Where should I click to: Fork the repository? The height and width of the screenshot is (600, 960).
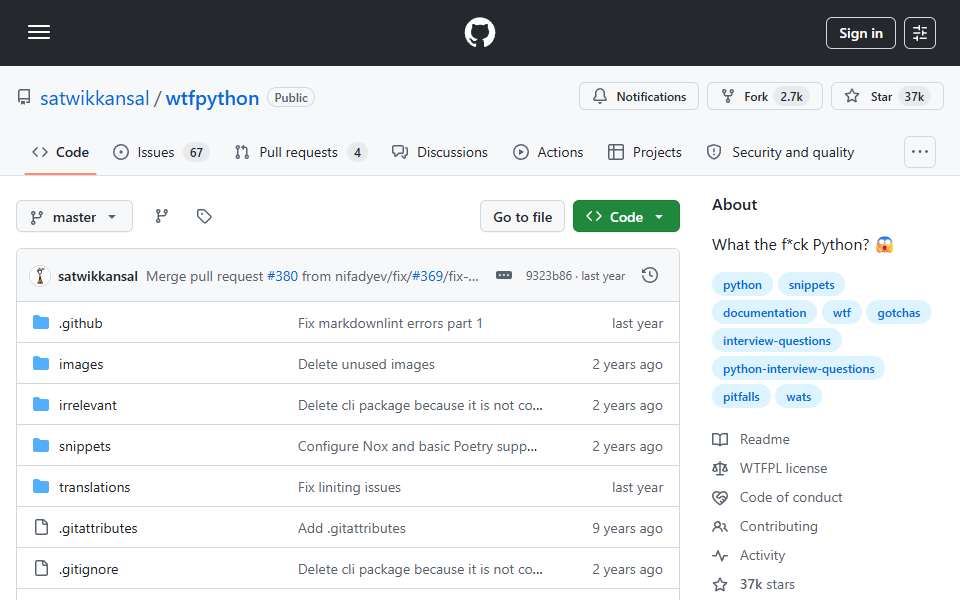(765, 97)
